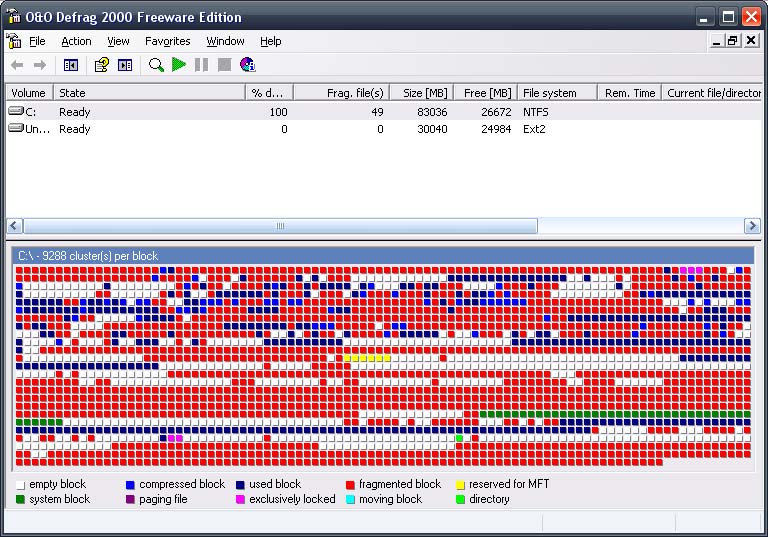The image size is (768, 537).
Task: Open the Favorites menu
Action: click(x=168, y=41)
